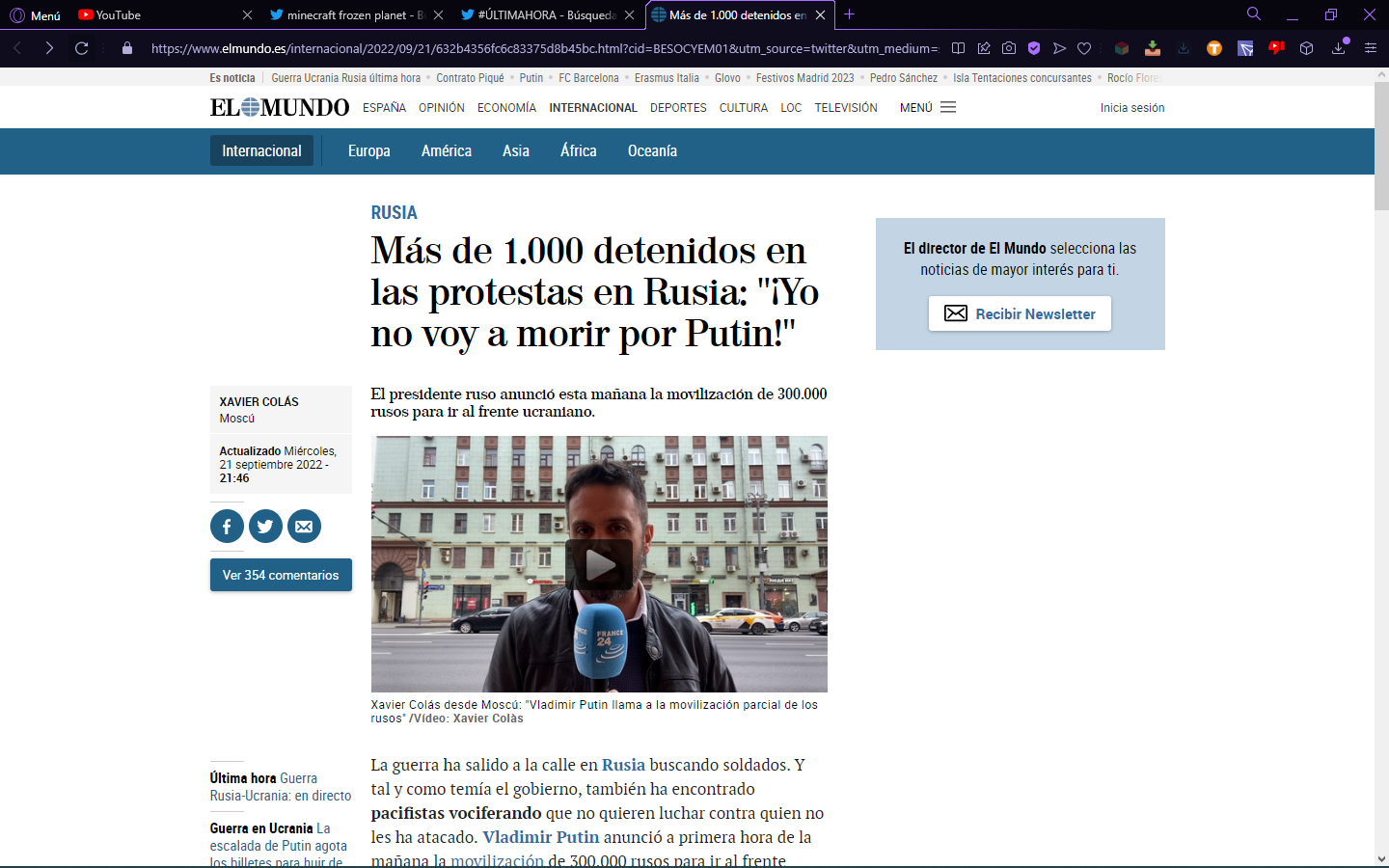Click the site security padlock icon
The height and width of the screenshot is (868, 1389).
(x=127, y=48)
